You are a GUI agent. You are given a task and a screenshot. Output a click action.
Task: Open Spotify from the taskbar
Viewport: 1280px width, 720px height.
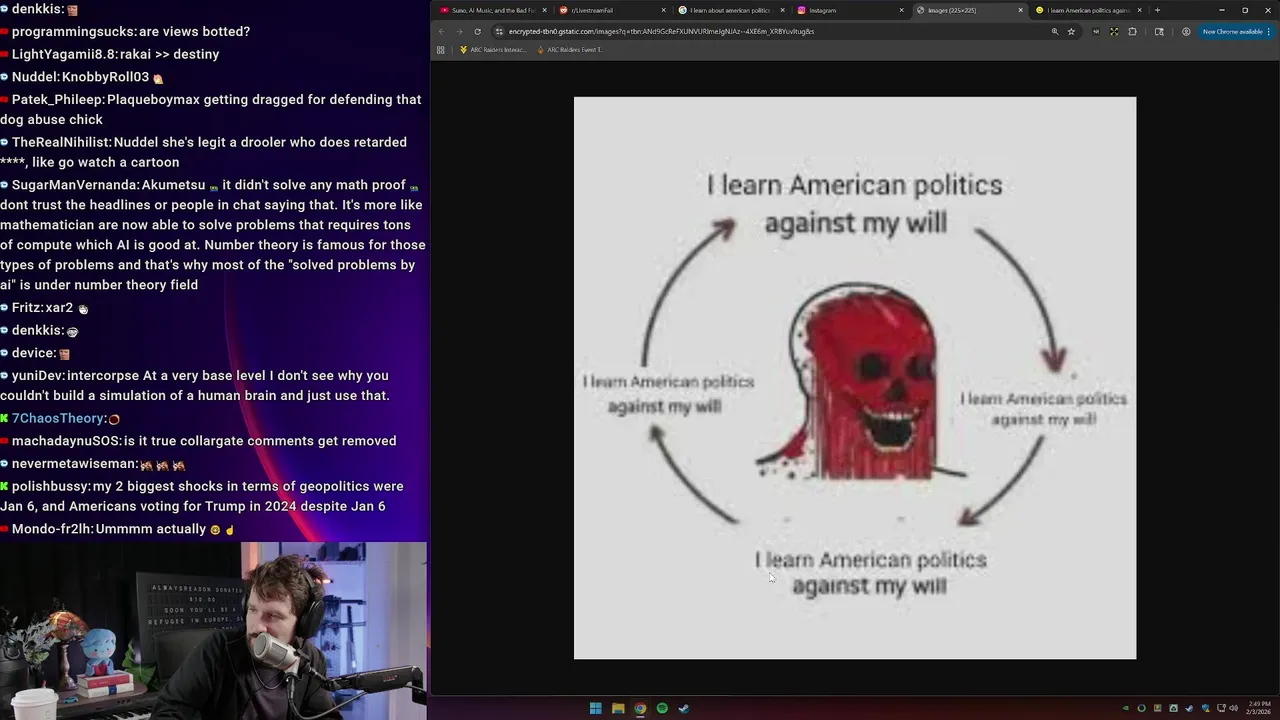(x=662, y=708)
